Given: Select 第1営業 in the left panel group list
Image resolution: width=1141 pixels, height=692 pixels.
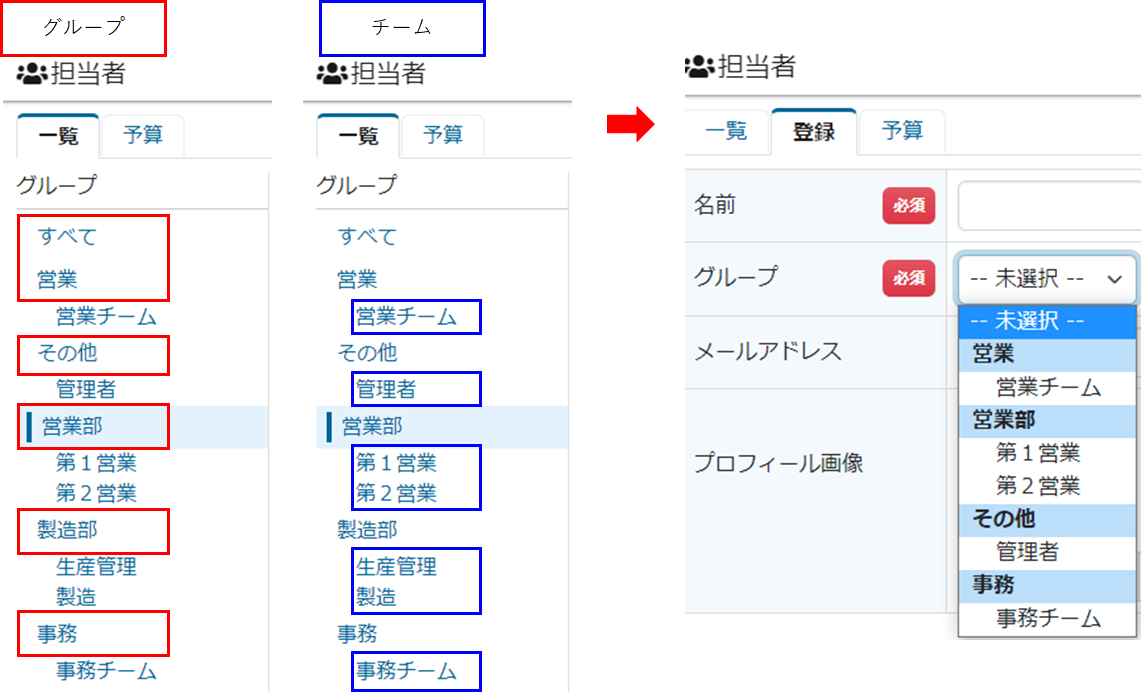Looking at the screenshot, I should click(96, 463).
